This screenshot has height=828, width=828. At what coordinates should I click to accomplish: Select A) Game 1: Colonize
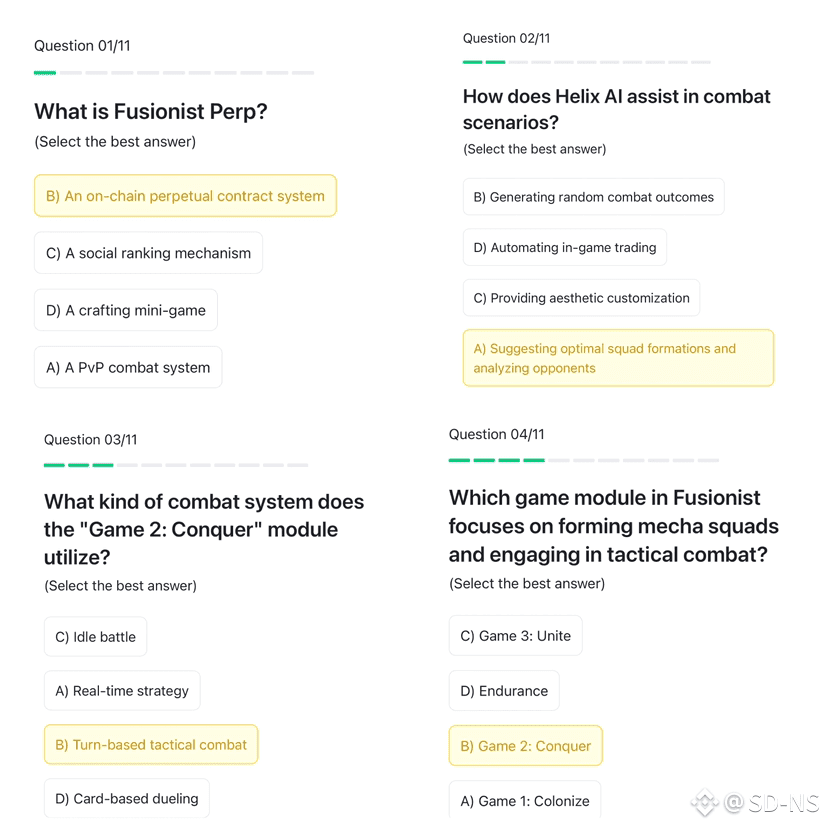[525, 801]
